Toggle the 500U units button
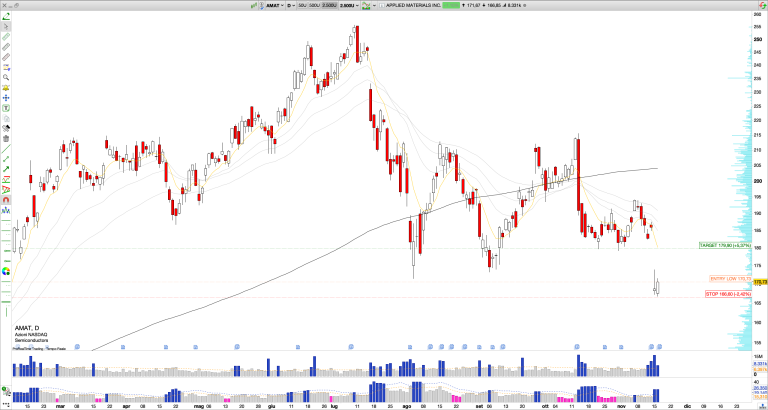Viewport: 768px width, 410px height. [x=315, y=5]
